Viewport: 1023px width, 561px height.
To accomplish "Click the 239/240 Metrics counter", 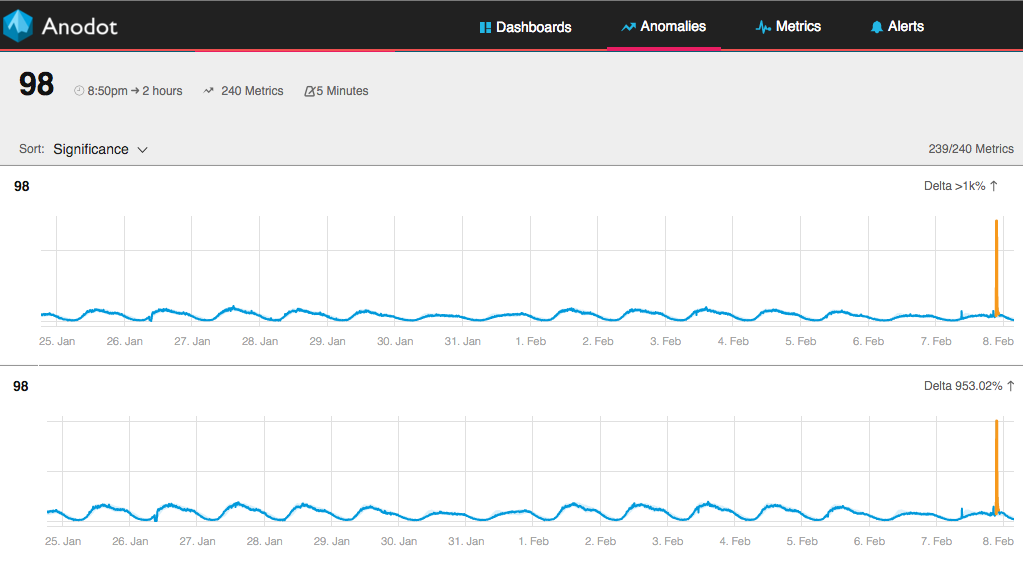I will (971, 149).
